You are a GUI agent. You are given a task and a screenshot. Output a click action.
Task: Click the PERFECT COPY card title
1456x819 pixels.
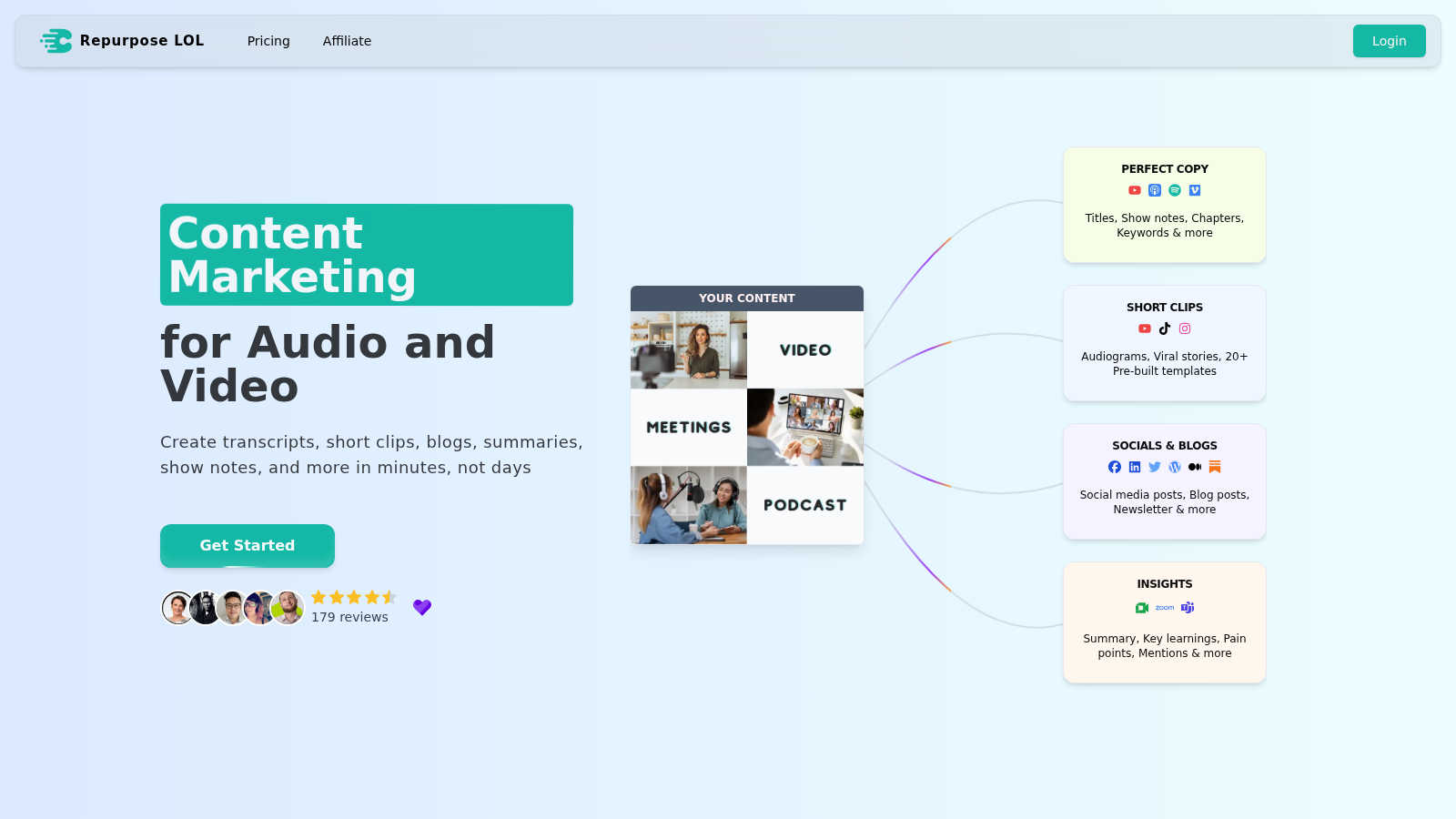1165,169
